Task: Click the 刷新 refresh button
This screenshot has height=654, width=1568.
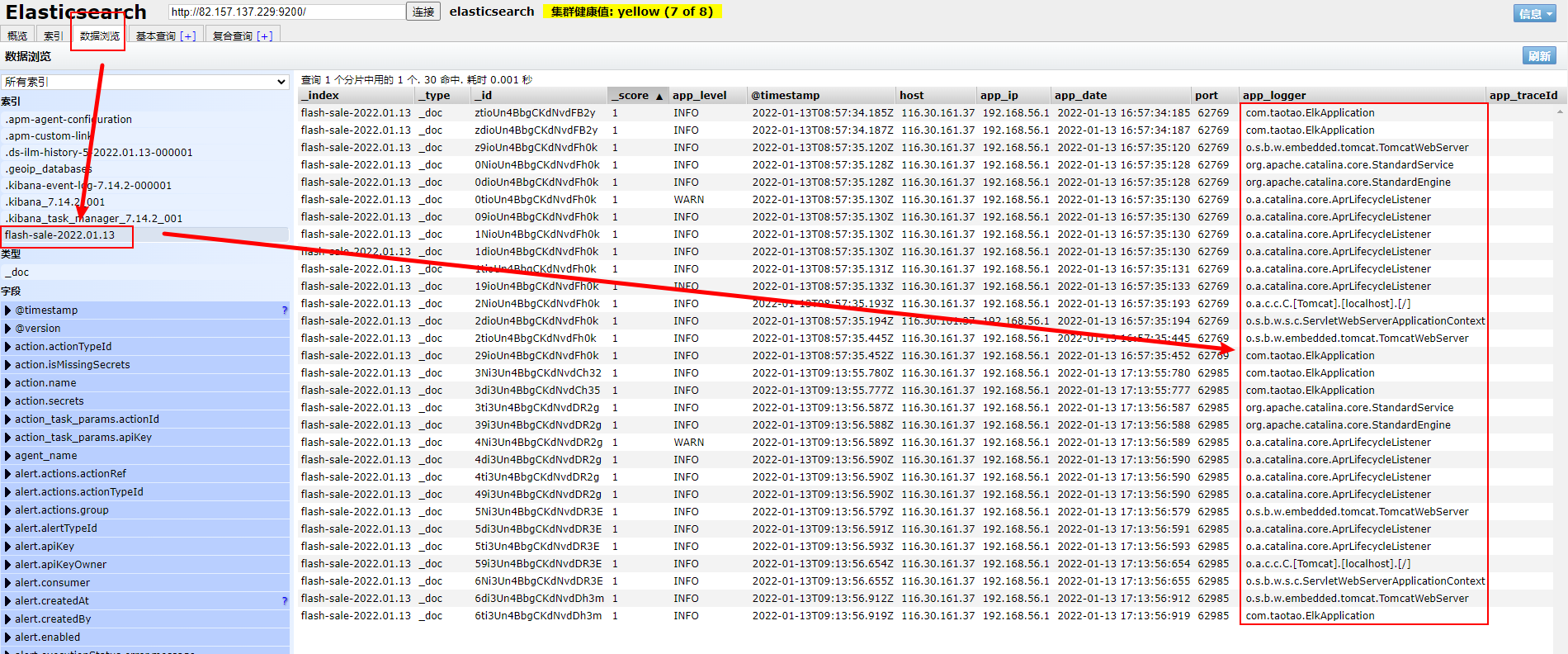Action: 1539,55
